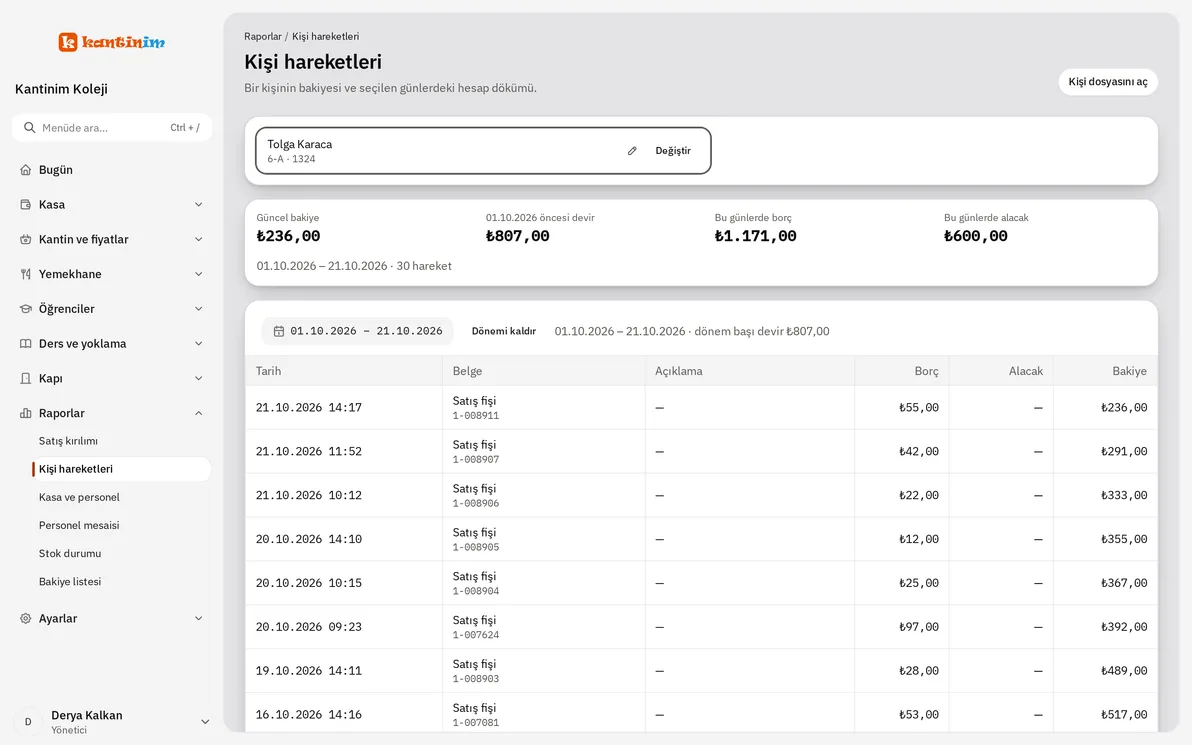This screenshot has height=745, width=1192.
Task: Expand the Ayarlar chevron
Action: (x=198, y=619)
